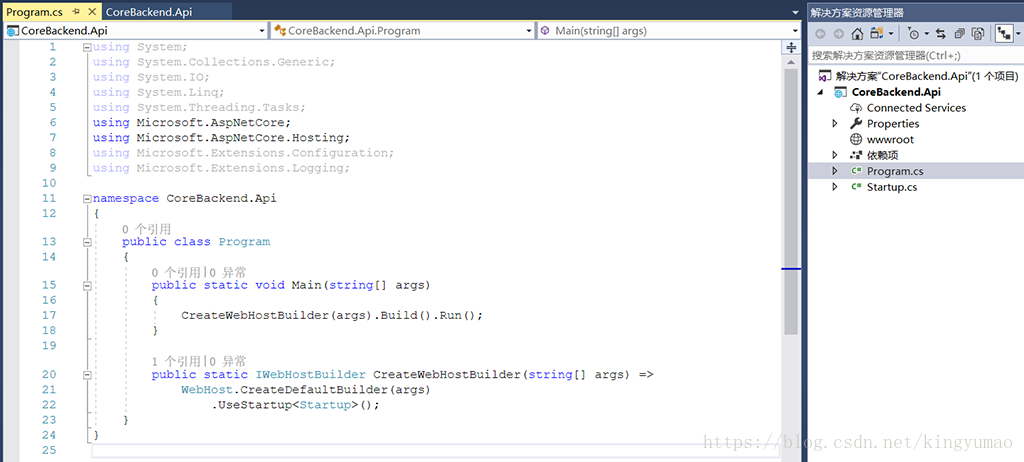Click the Switch Views folder icon
This screenshot has height=462, width=1024.
876,34
